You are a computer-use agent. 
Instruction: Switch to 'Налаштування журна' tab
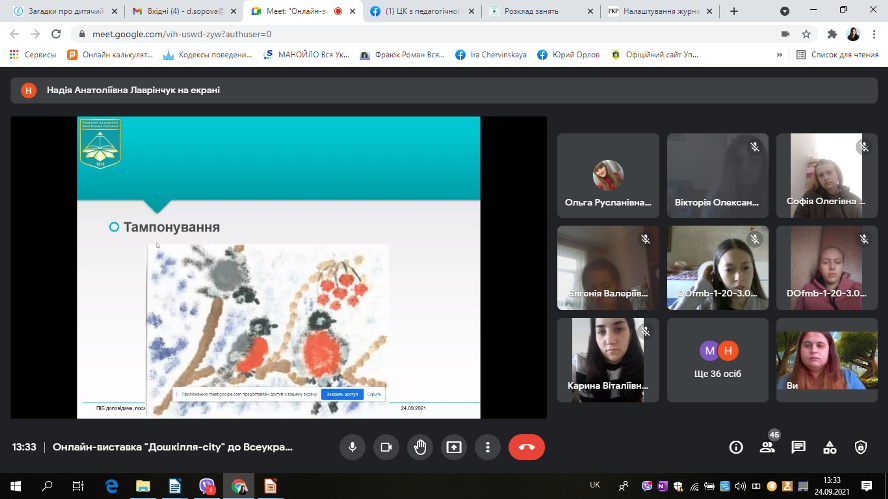pyautogui.click(x=660, y=11)
